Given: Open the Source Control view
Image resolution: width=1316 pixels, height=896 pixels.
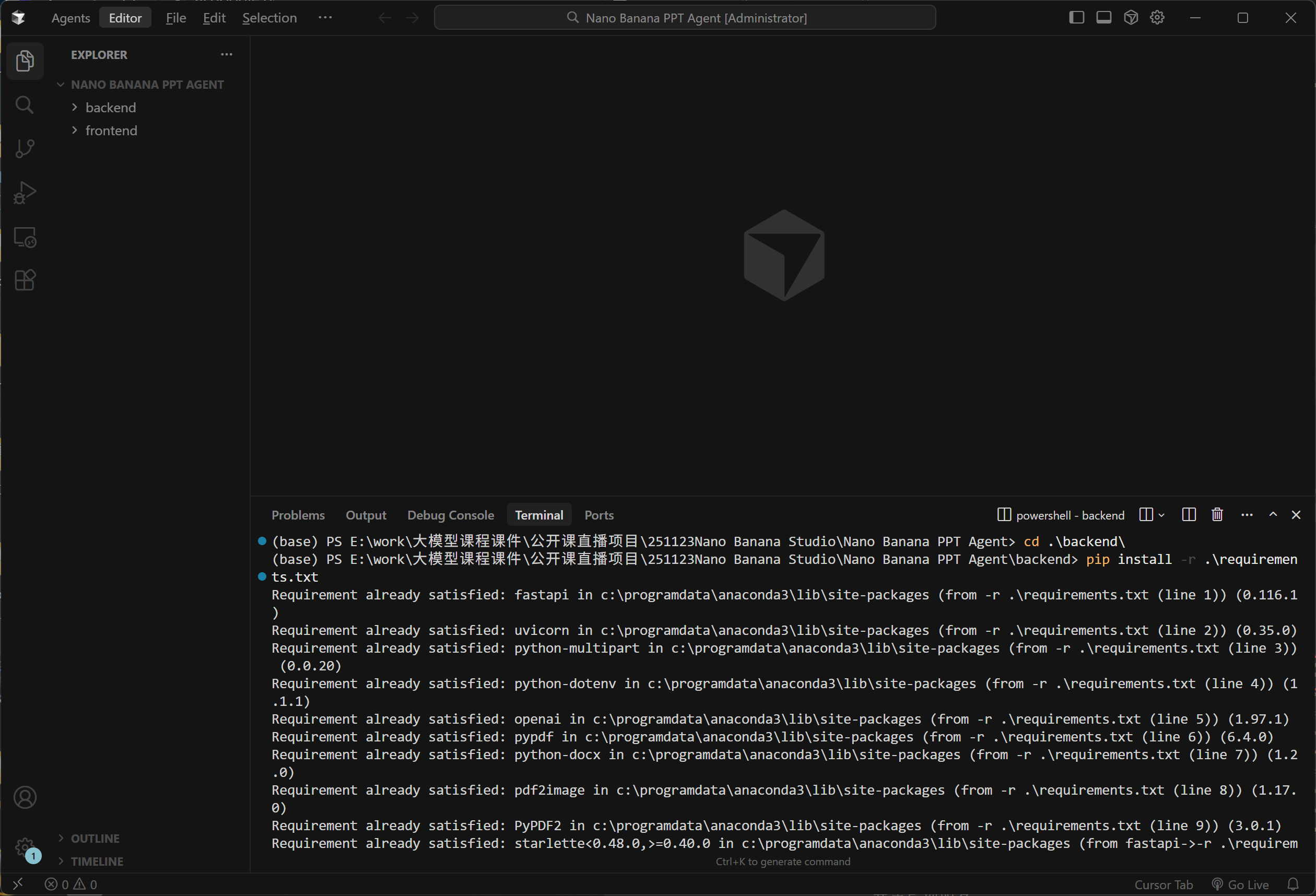Looking at the screenshot, I should pyautogui.click(x=25, y=148).
